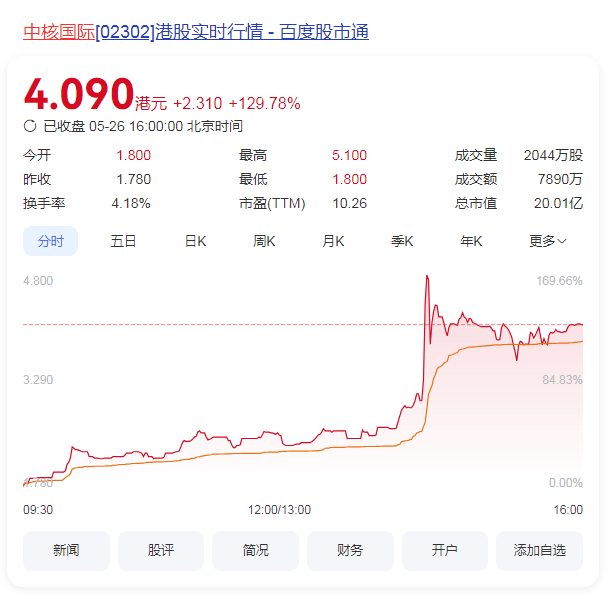Click the 今开 value 1.800

(133, 155)
